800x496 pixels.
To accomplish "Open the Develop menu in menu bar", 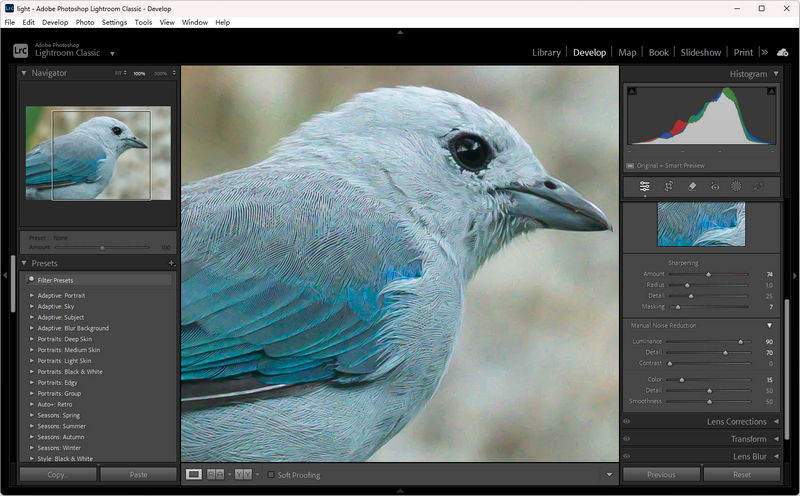I will pyautogui.click(x=55, y=22).
